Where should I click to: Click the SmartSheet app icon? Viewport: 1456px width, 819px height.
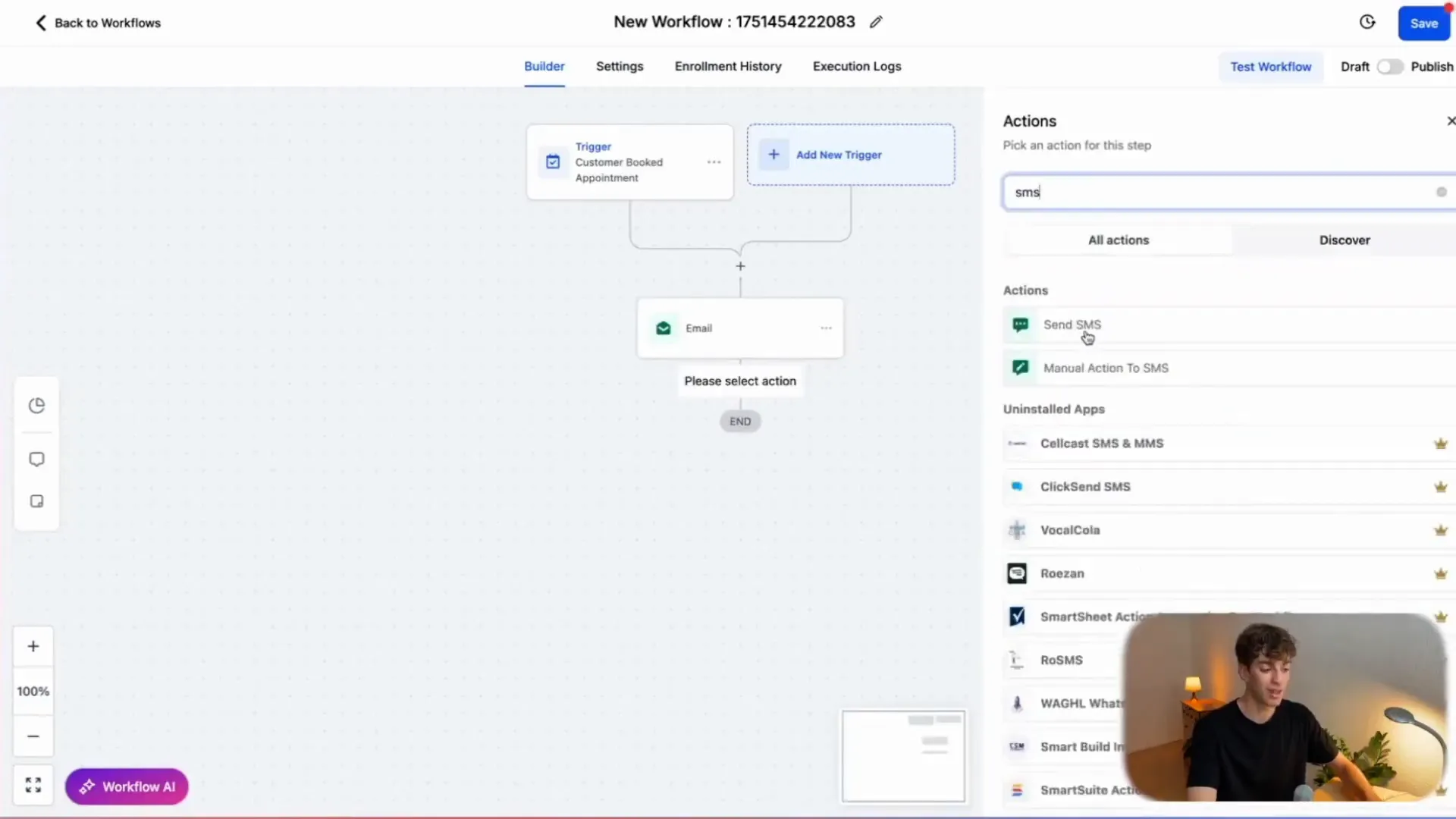click(x=1017, y=617)
